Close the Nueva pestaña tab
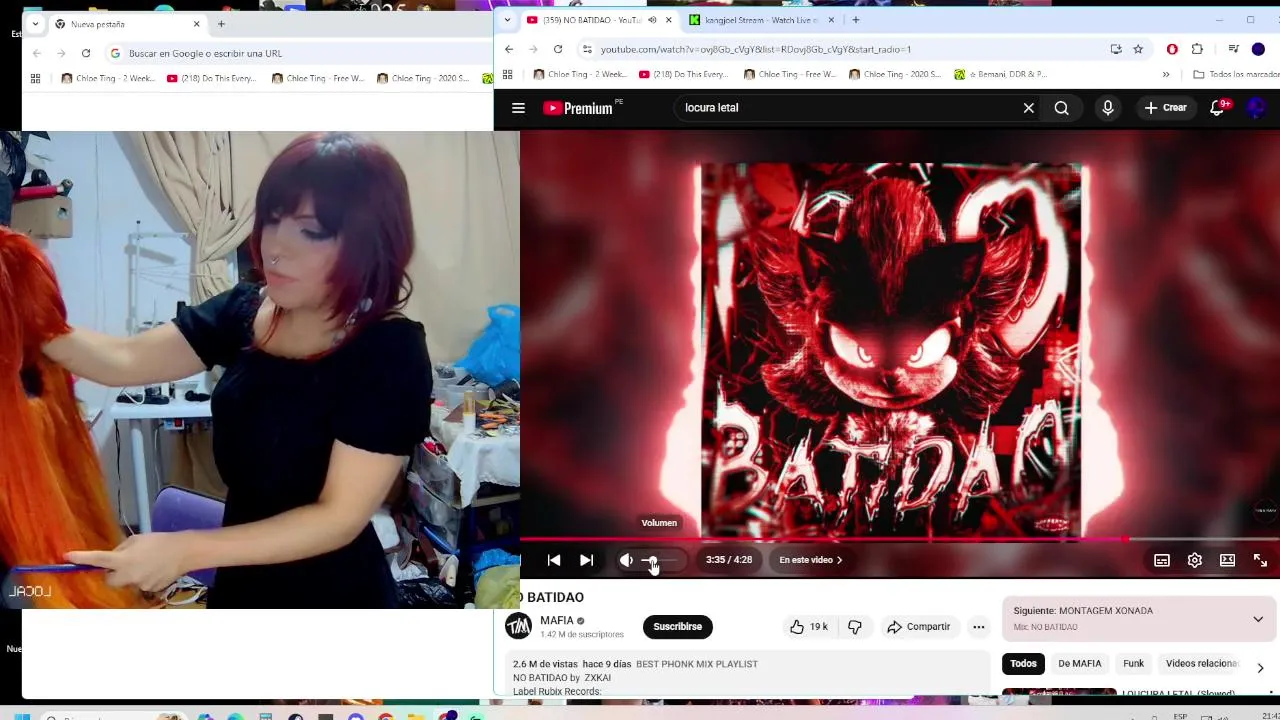The height and width of the screenshot is (720, 1280). (196, 24)
